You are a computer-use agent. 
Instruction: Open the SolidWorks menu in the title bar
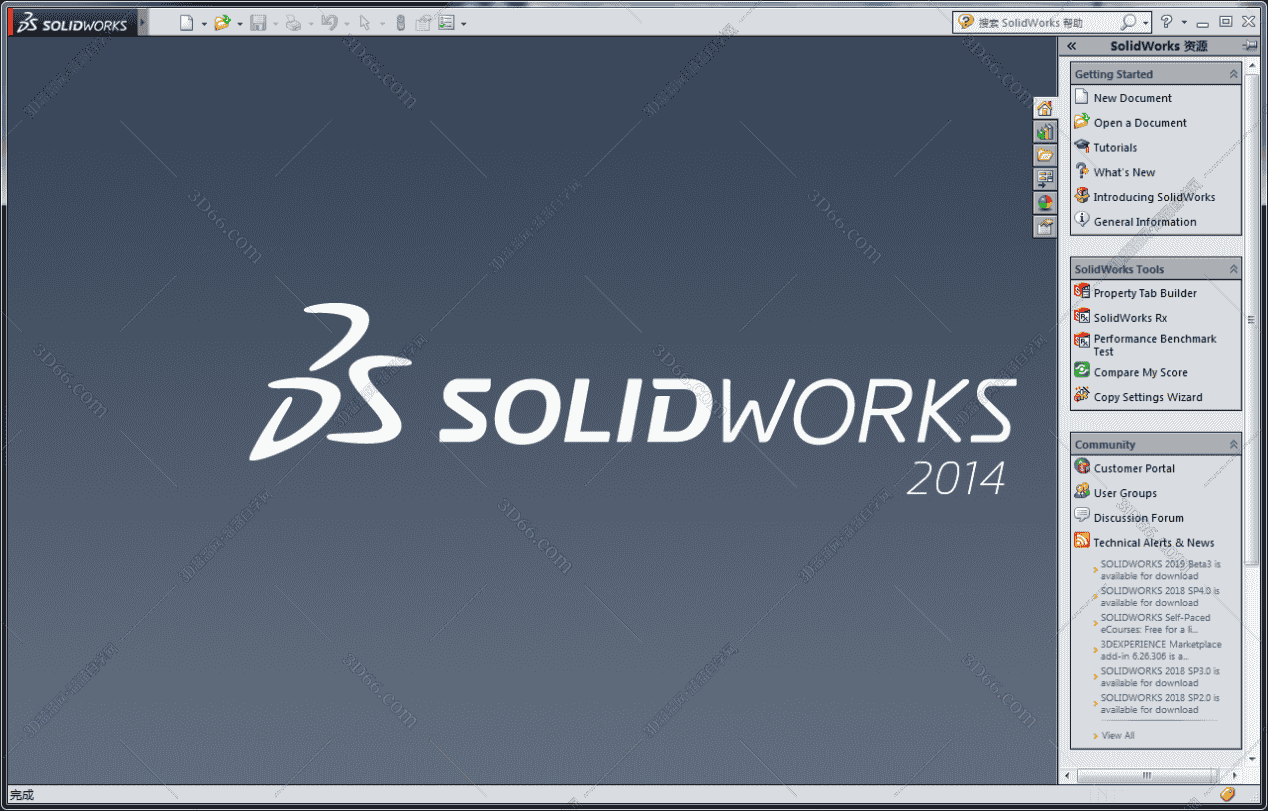point(70,21)
